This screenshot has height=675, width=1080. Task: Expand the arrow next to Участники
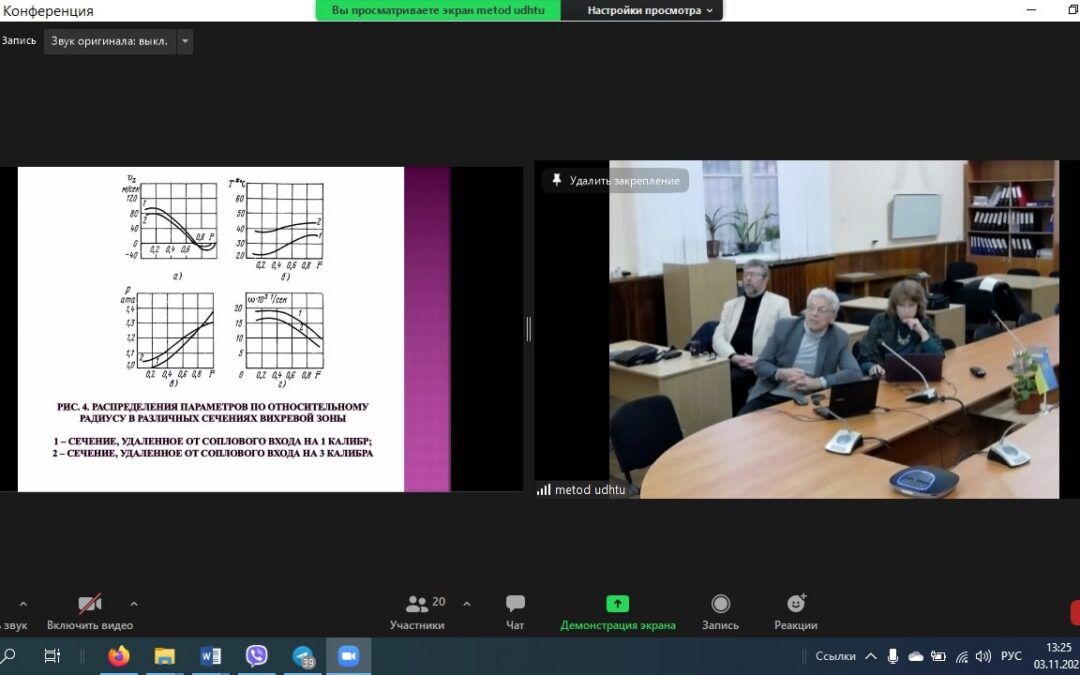[466, 604]
